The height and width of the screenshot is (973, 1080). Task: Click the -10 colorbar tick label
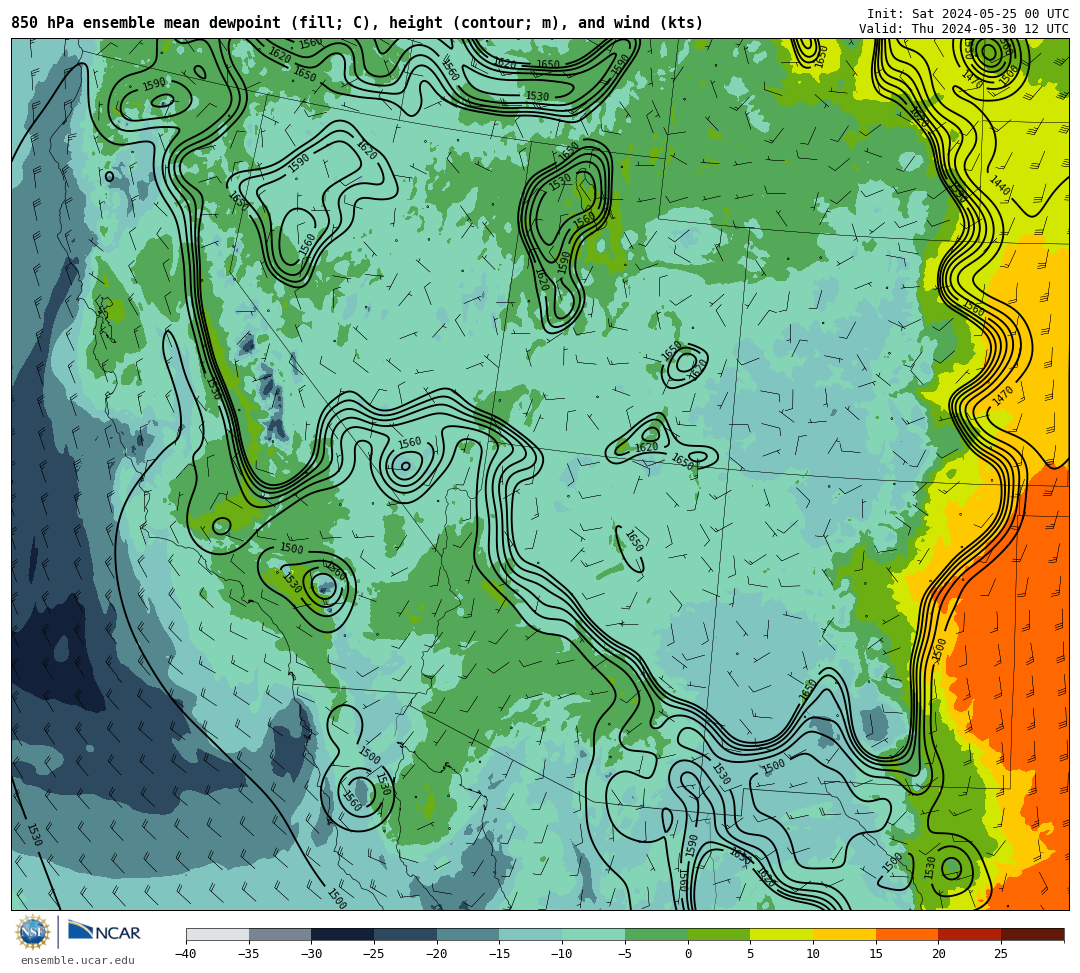[x=562, y=954]
